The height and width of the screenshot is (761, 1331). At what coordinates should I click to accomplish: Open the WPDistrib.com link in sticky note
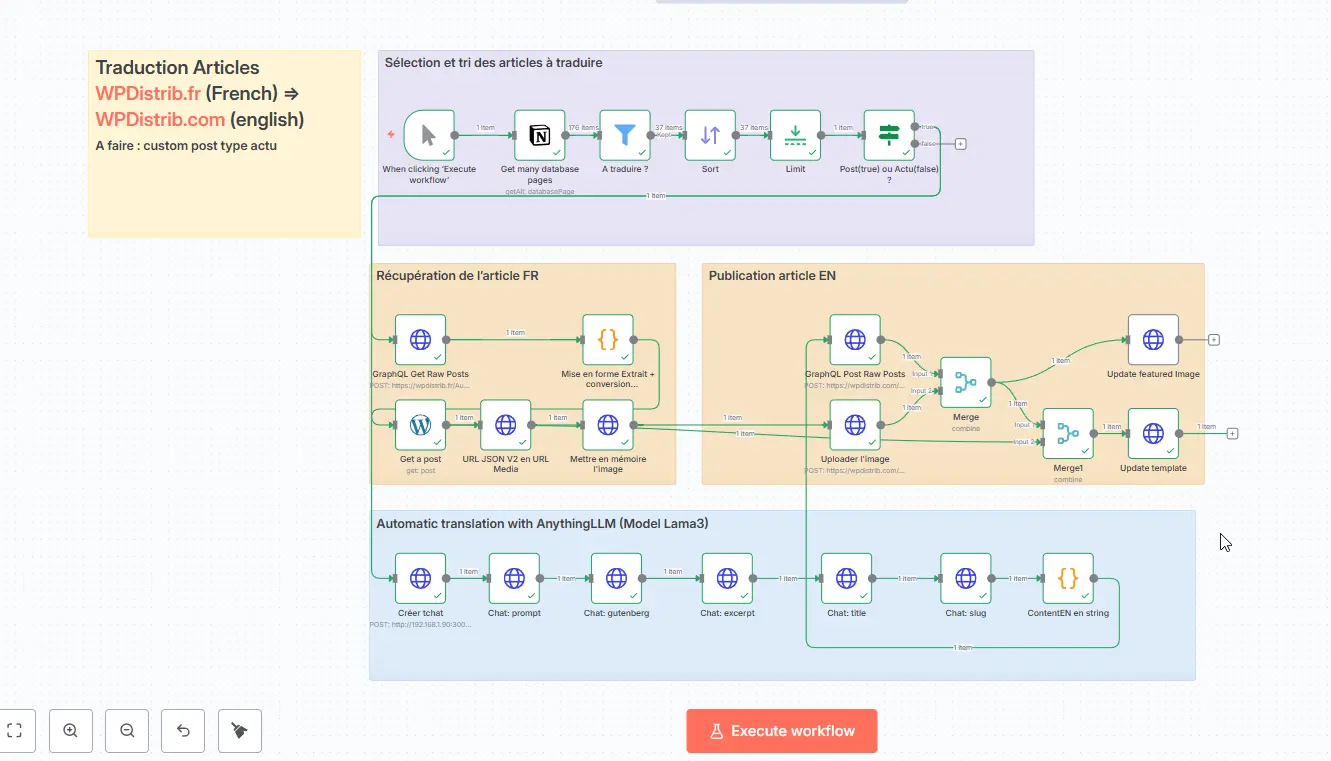click(160, 119)
